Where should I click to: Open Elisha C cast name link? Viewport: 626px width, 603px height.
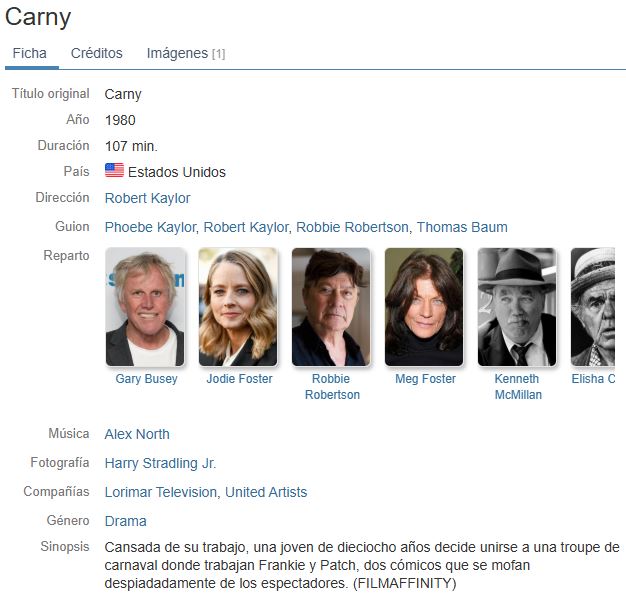coord(593,379)
